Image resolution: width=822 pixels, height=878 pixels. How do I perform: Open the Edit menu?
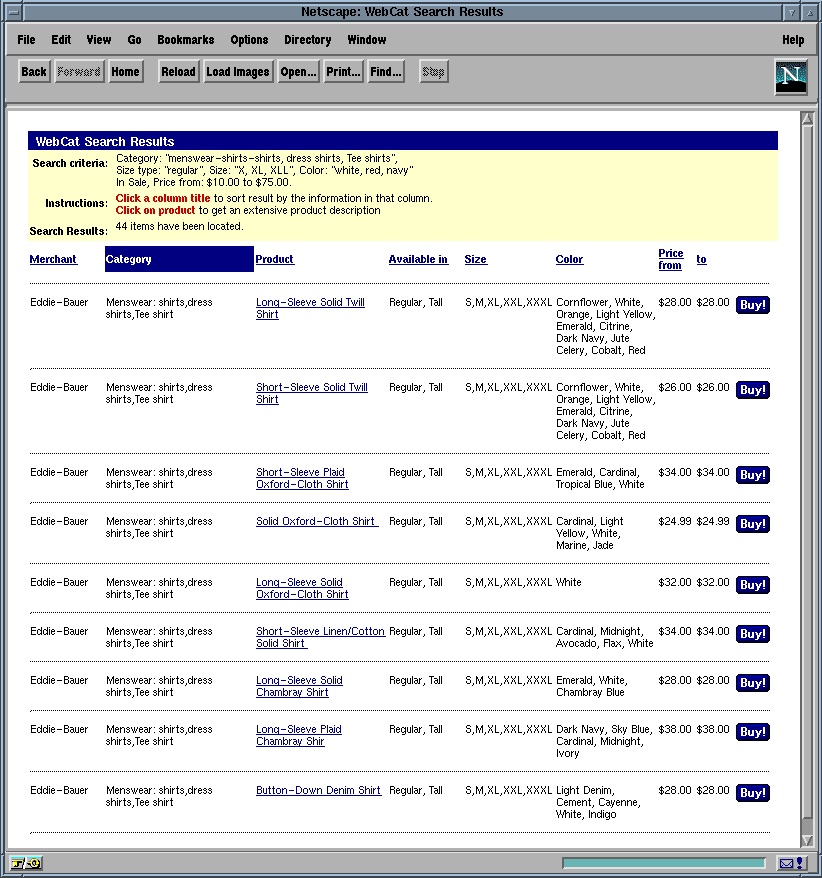pyautogui.click(x=61, y=40)
